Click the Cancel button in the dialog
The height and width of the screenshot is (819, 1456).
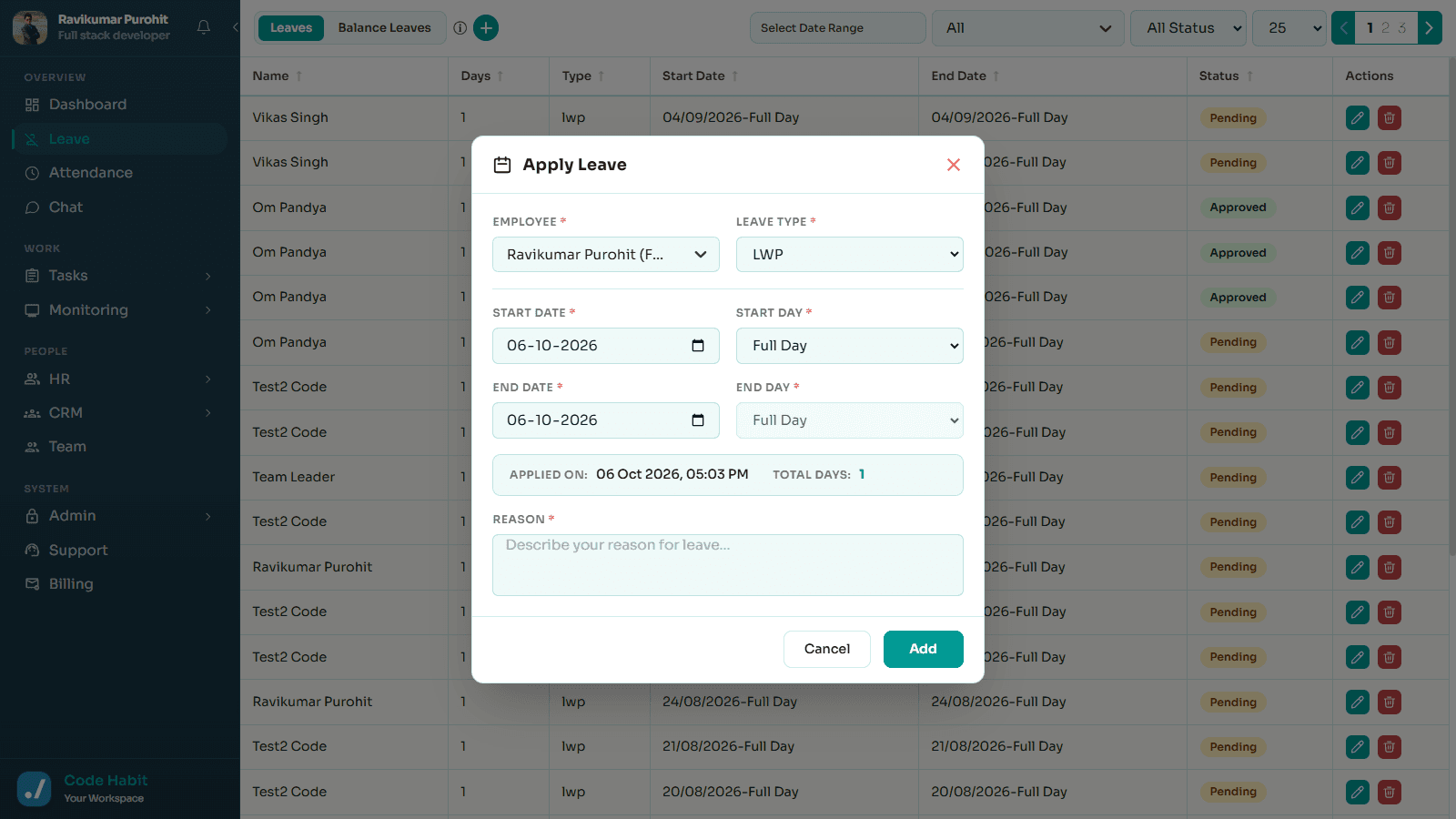(x=827, y=649)
